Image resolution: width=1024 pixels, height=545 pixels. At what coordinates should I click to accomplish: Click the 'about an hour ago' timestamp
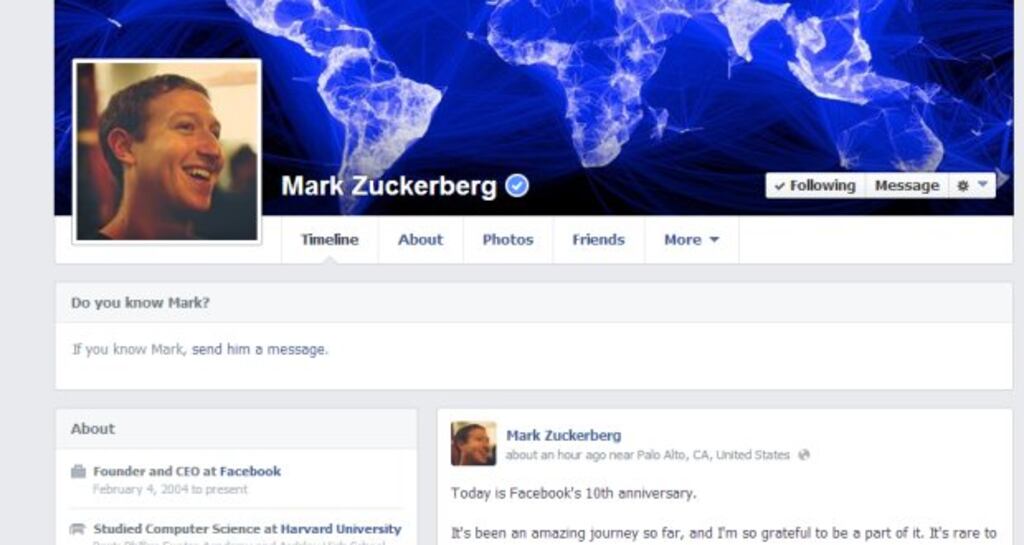tap(556, 455)
